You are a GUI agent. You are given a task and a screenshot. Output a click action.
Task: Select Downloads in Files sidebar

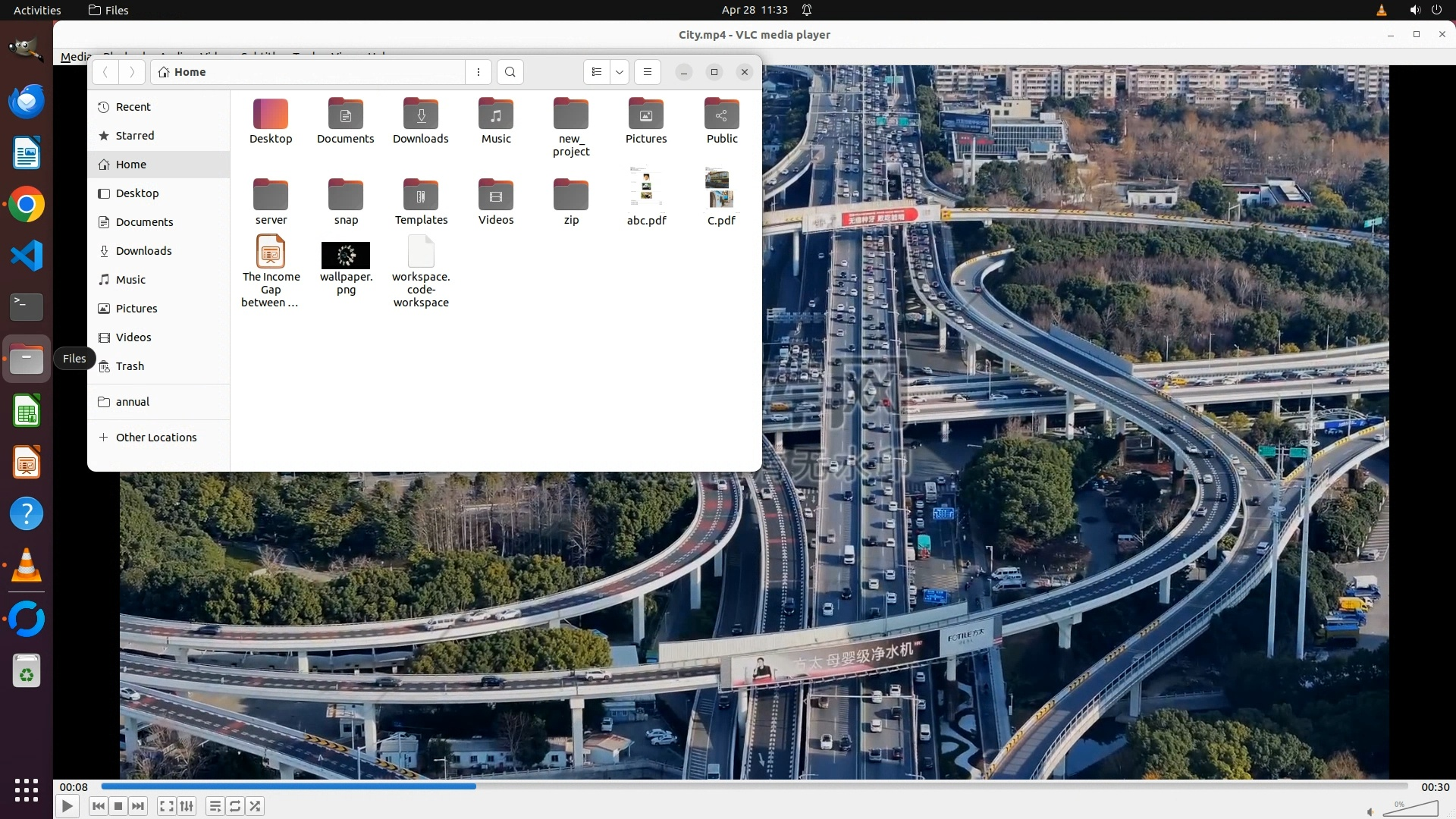point(143,251)
